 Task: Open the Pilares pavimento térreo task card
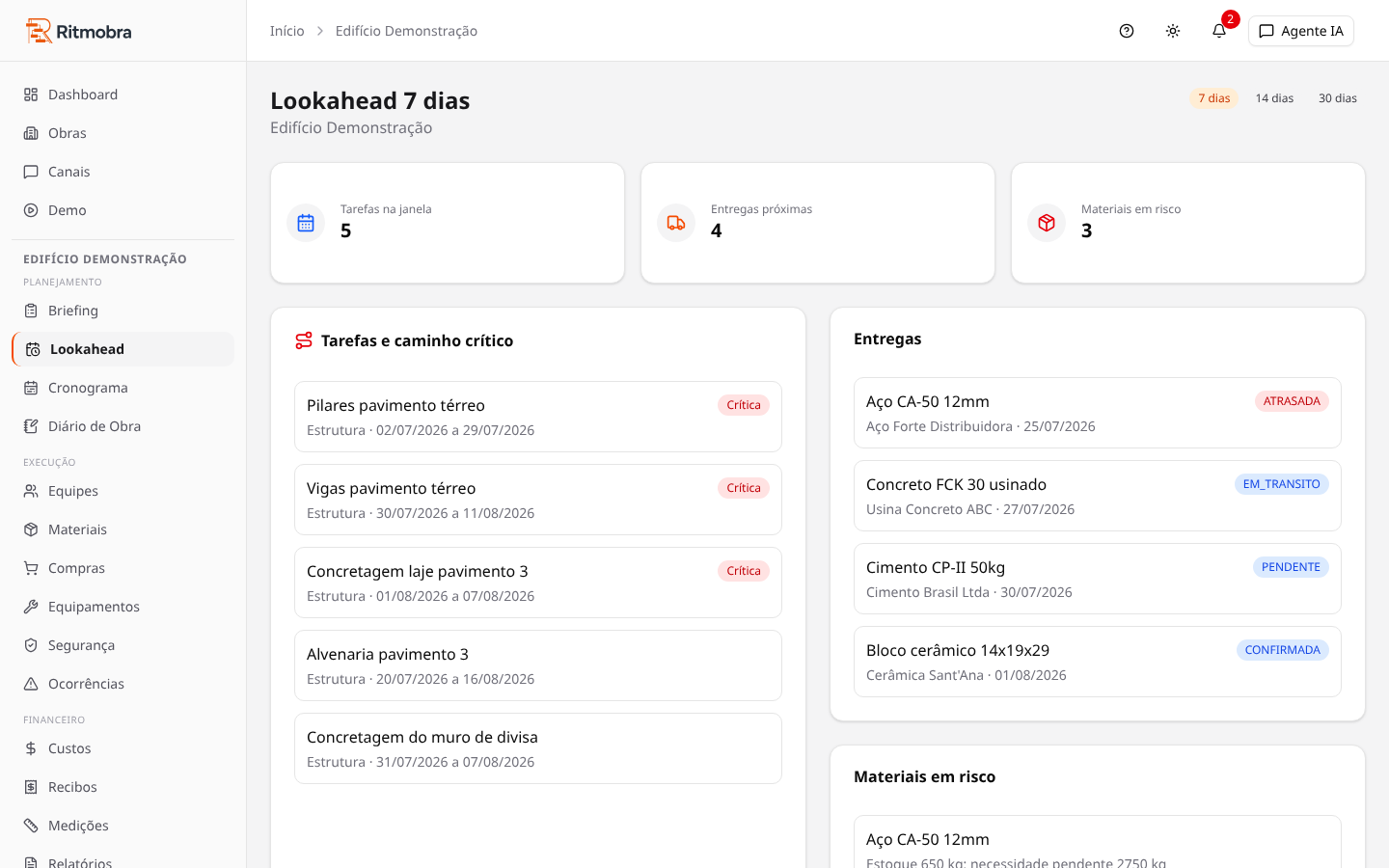tap(538, 417)
